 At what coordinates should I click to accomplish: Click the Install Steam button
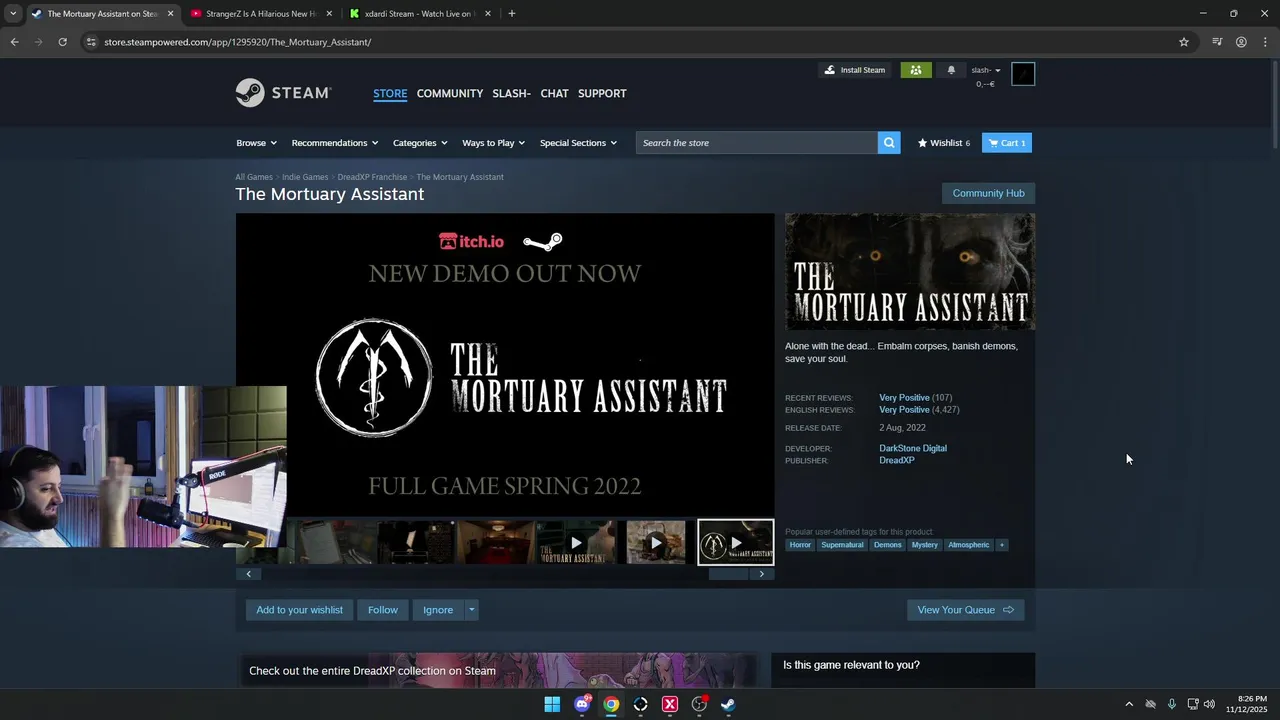(854, 70)
